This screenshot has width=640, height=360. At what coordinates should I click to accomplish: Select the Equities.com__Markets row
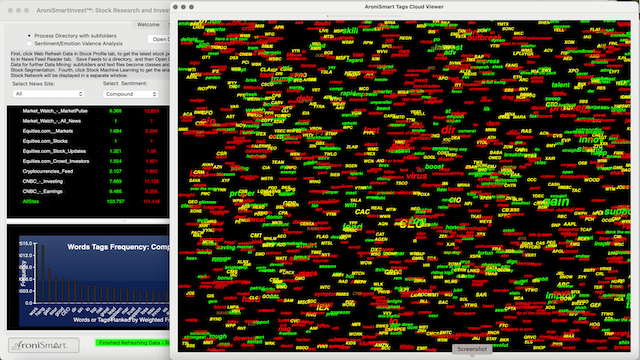(88, 131)
